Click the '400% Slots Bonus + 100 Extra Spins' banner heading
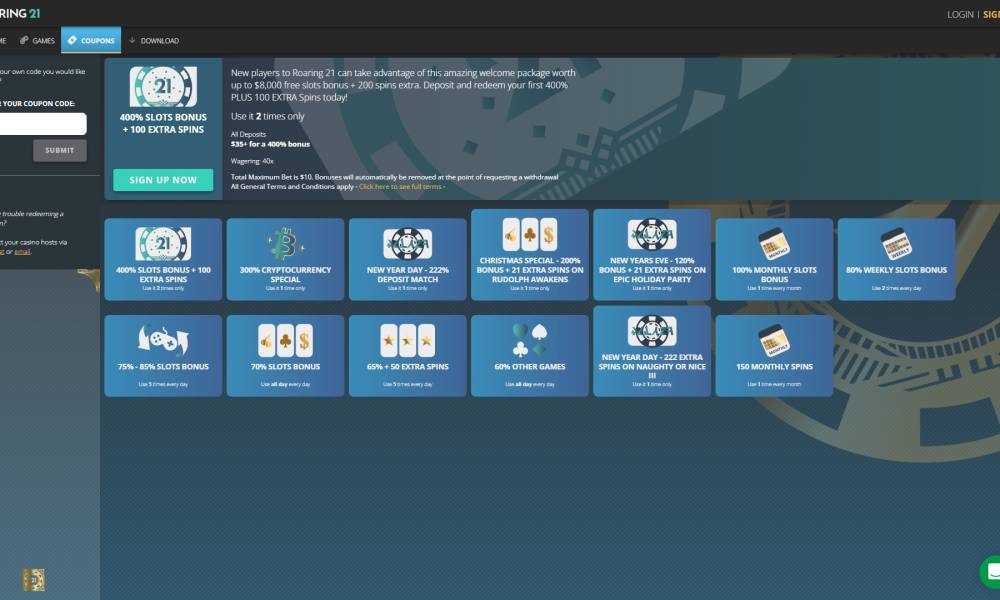Screen dimensions: 1000x600 163,123
